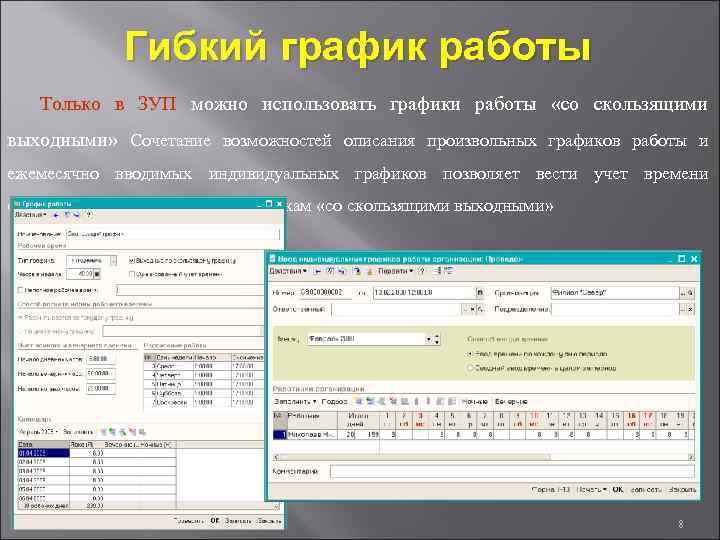Image resolution: width=720 pixels, height=540 pixels.
Task: Click Наименование field in График работы
Action: tap(173, 234)
